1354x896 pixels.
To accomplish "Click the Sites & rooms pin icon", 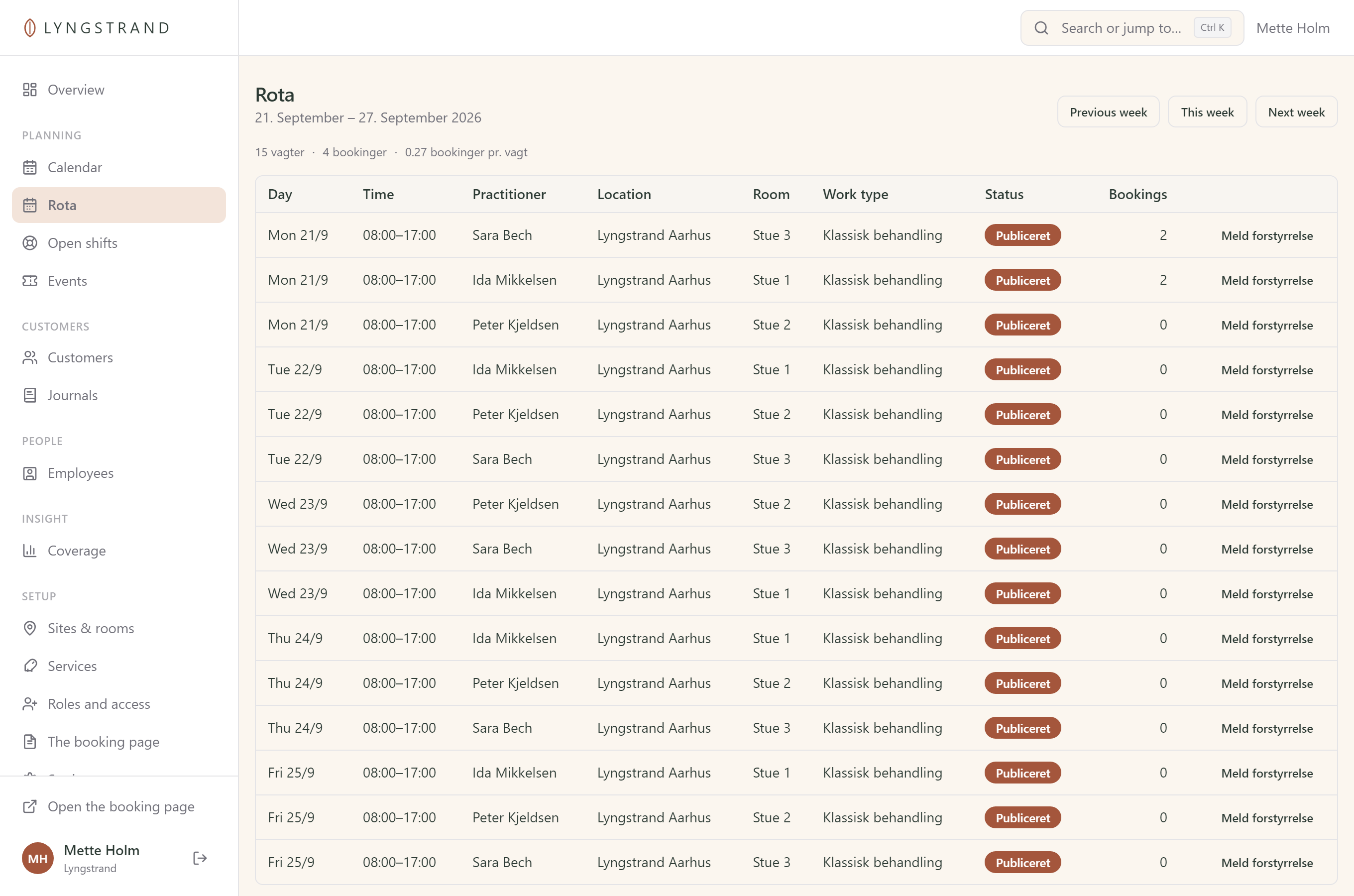I will click(x=30, y=629).
